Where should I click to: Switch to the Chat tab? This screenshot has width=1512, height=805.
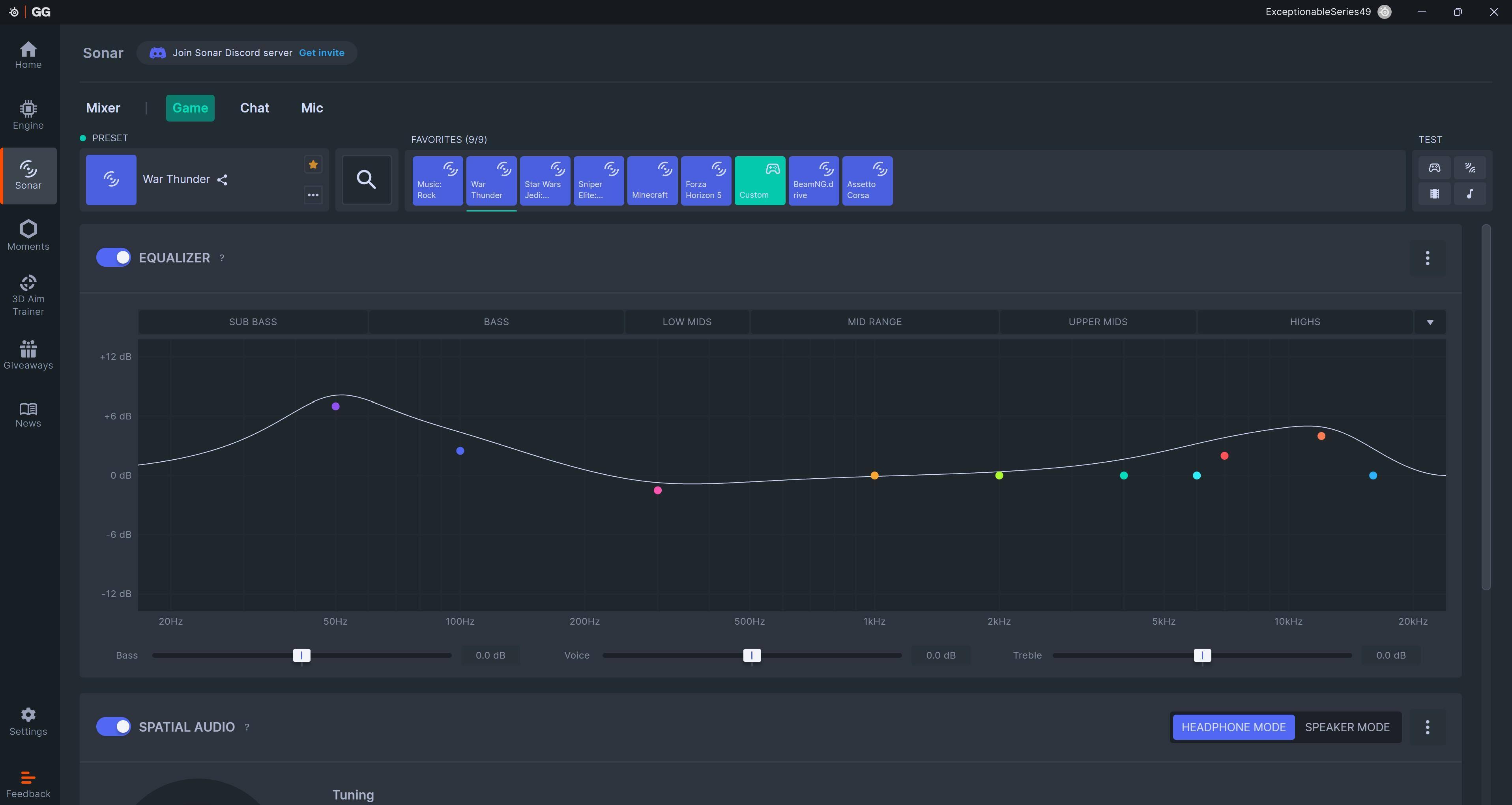(x=255, y=108)
